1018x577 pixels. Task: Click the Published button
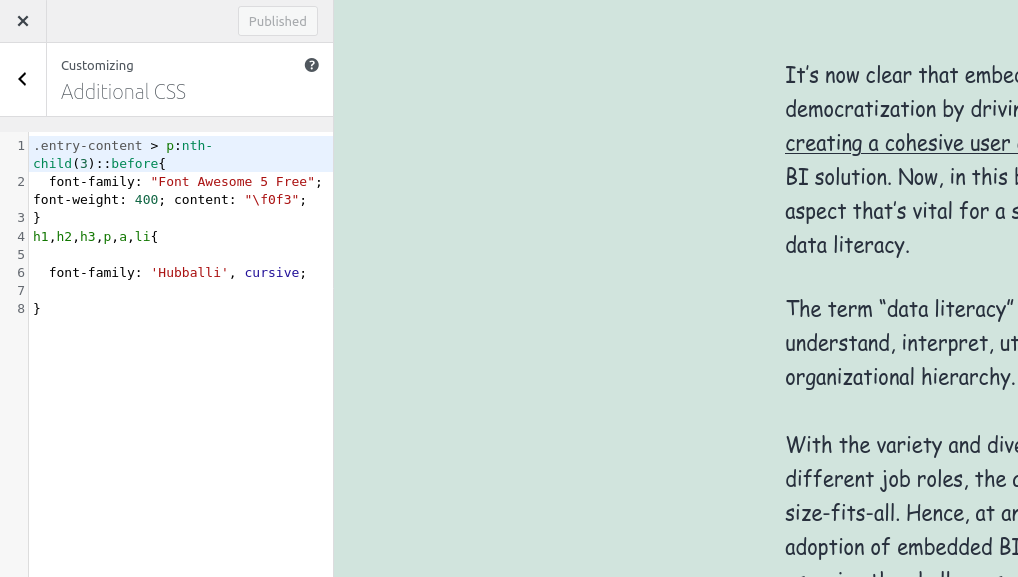pos(278,21)
